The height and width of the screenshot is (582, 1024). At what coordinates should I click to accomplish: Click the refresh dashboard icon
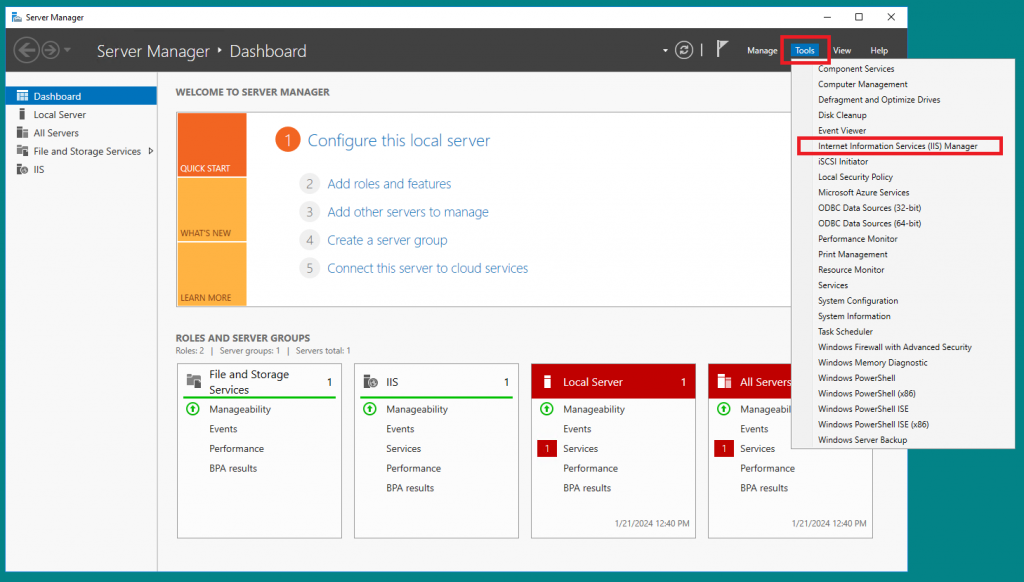point(684,50)
